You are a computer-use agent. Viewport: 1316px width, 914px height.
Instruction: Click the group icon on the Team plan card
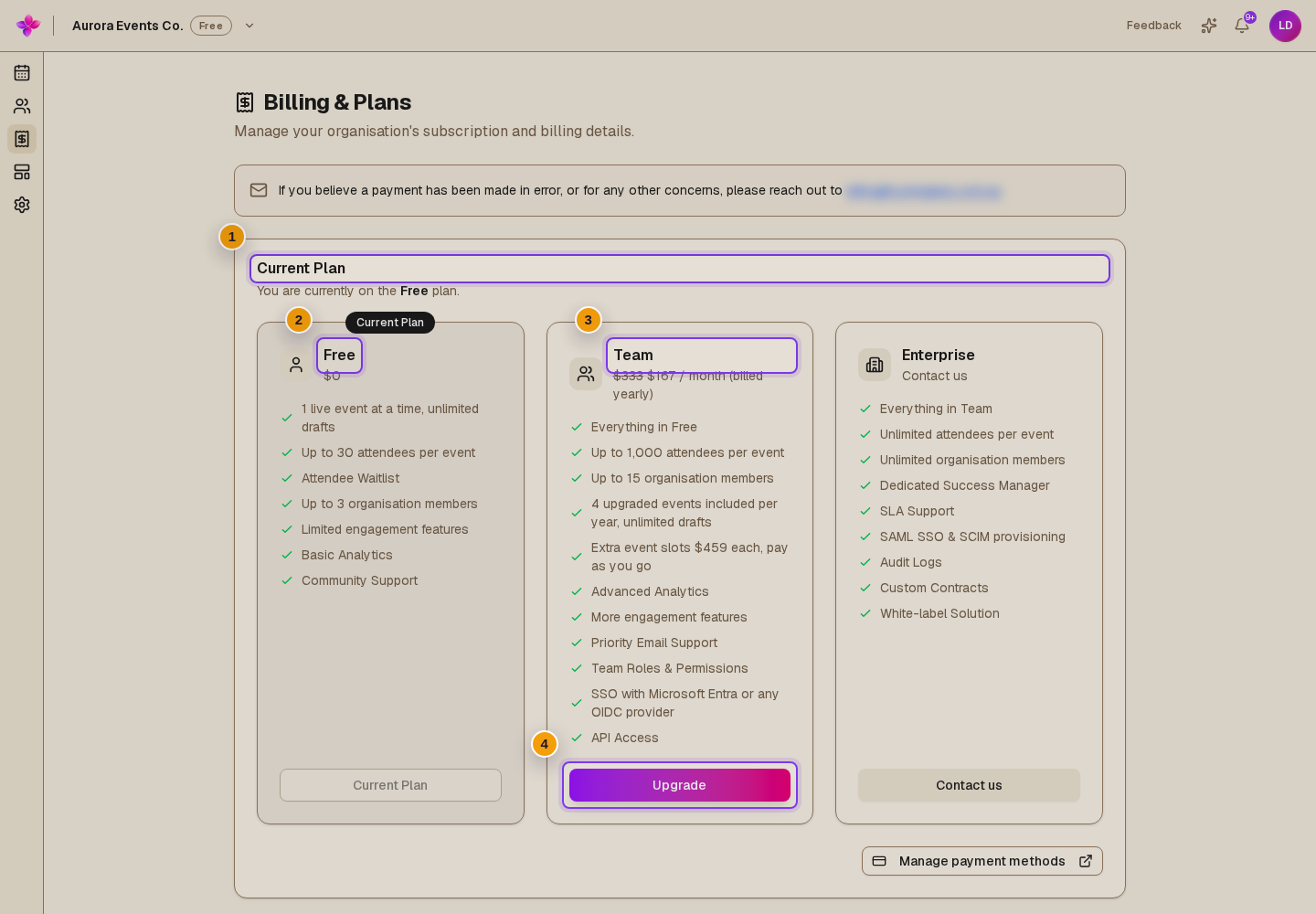point(586,374)
